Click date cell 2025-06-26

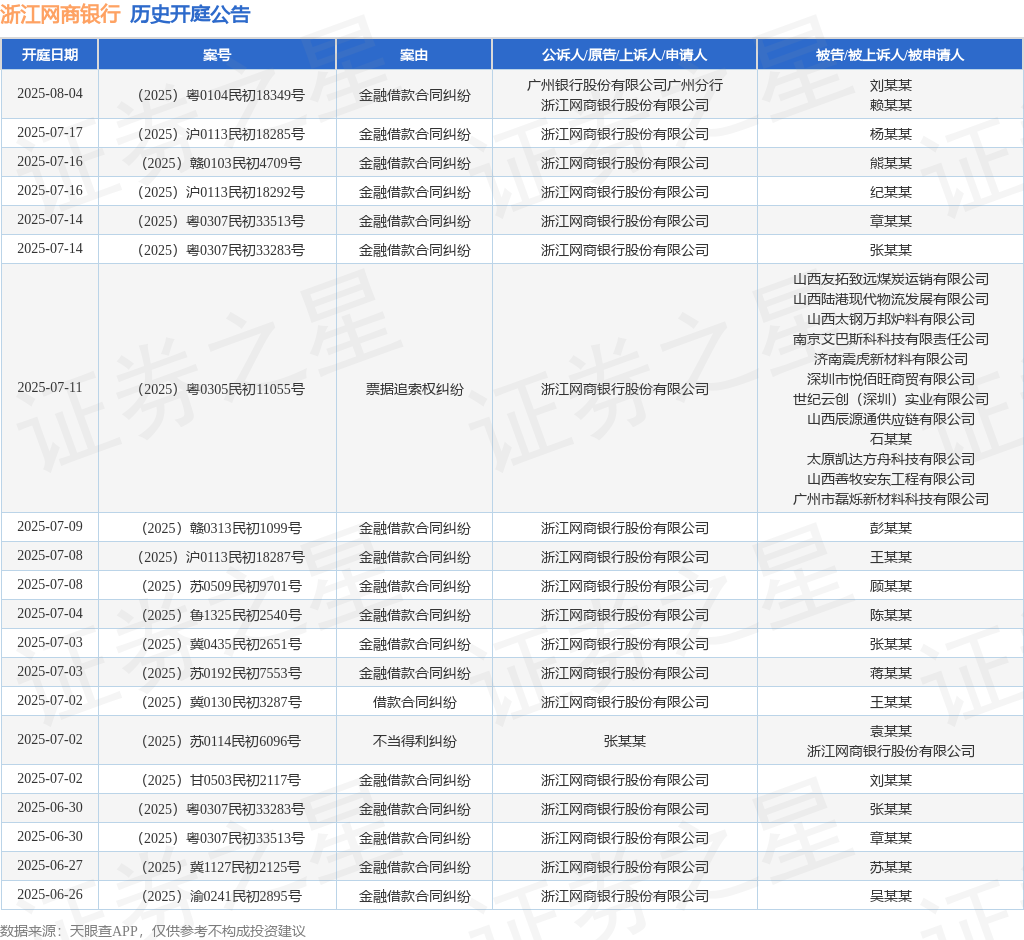pos(50,894)
